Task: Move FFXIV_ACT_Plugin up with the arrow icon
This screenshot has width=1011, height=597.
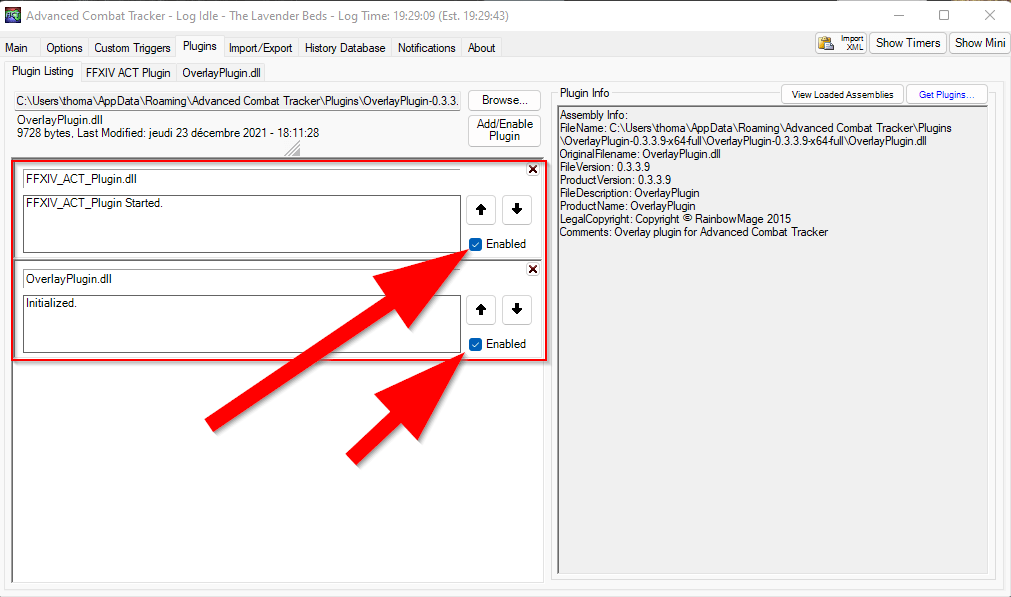Action: (480, 209)
